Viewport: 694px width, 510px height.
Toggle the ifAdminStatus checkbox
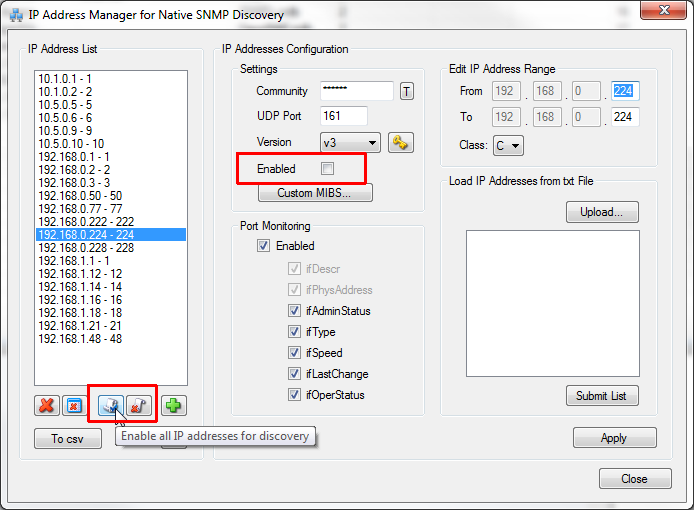tap(294, 311)
